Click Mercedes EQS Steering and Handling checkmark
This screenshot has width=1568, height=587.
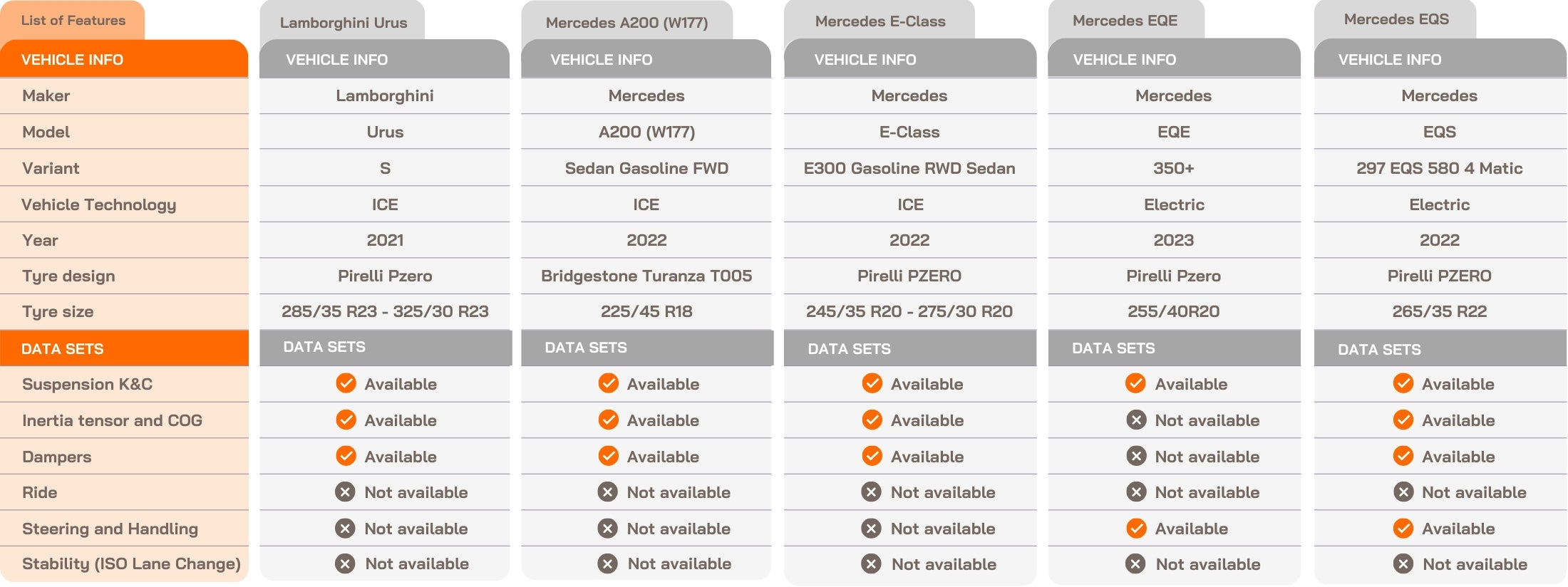click(1403, 529)
